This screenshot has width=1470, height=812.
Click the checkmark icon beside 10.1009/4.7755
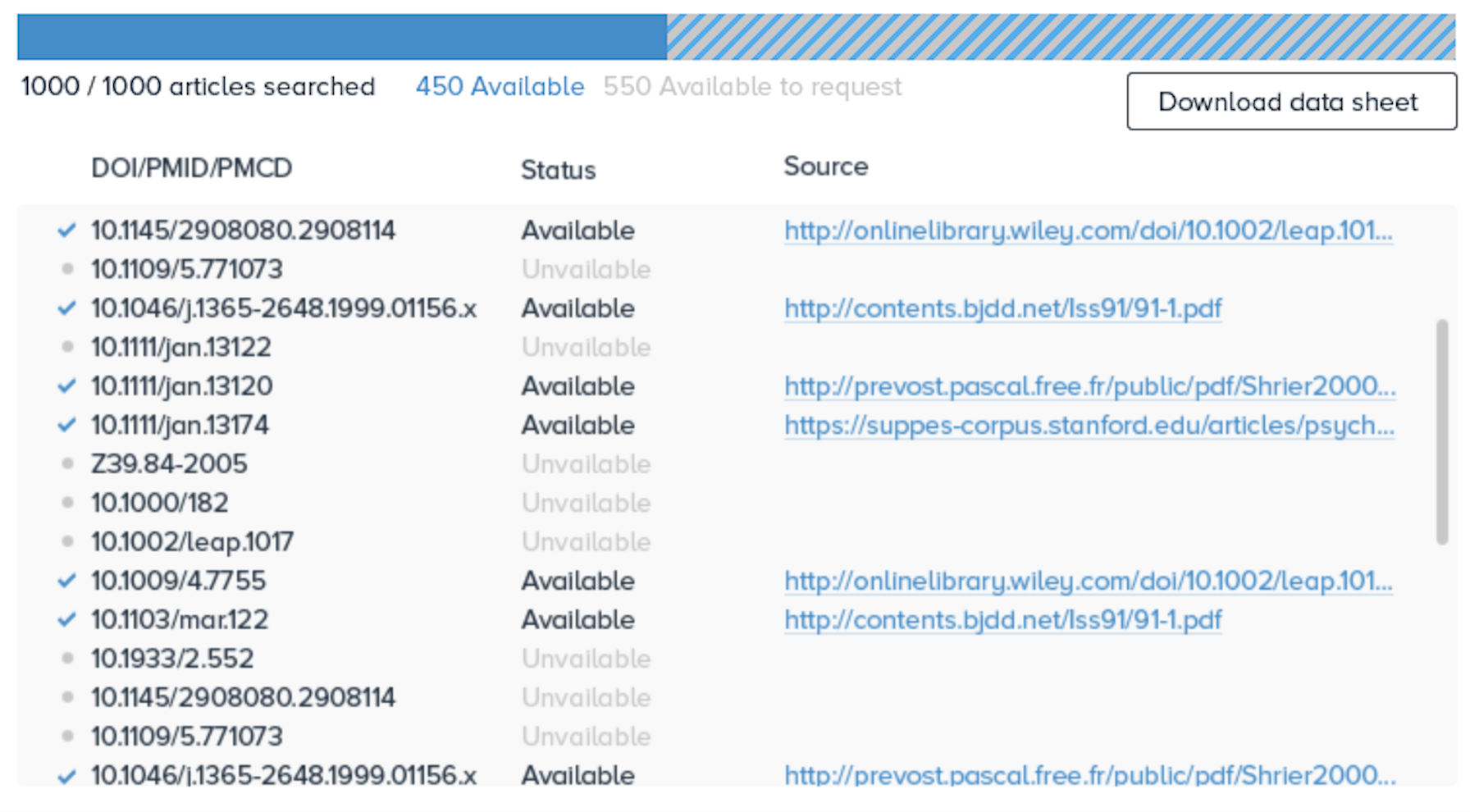67,581
